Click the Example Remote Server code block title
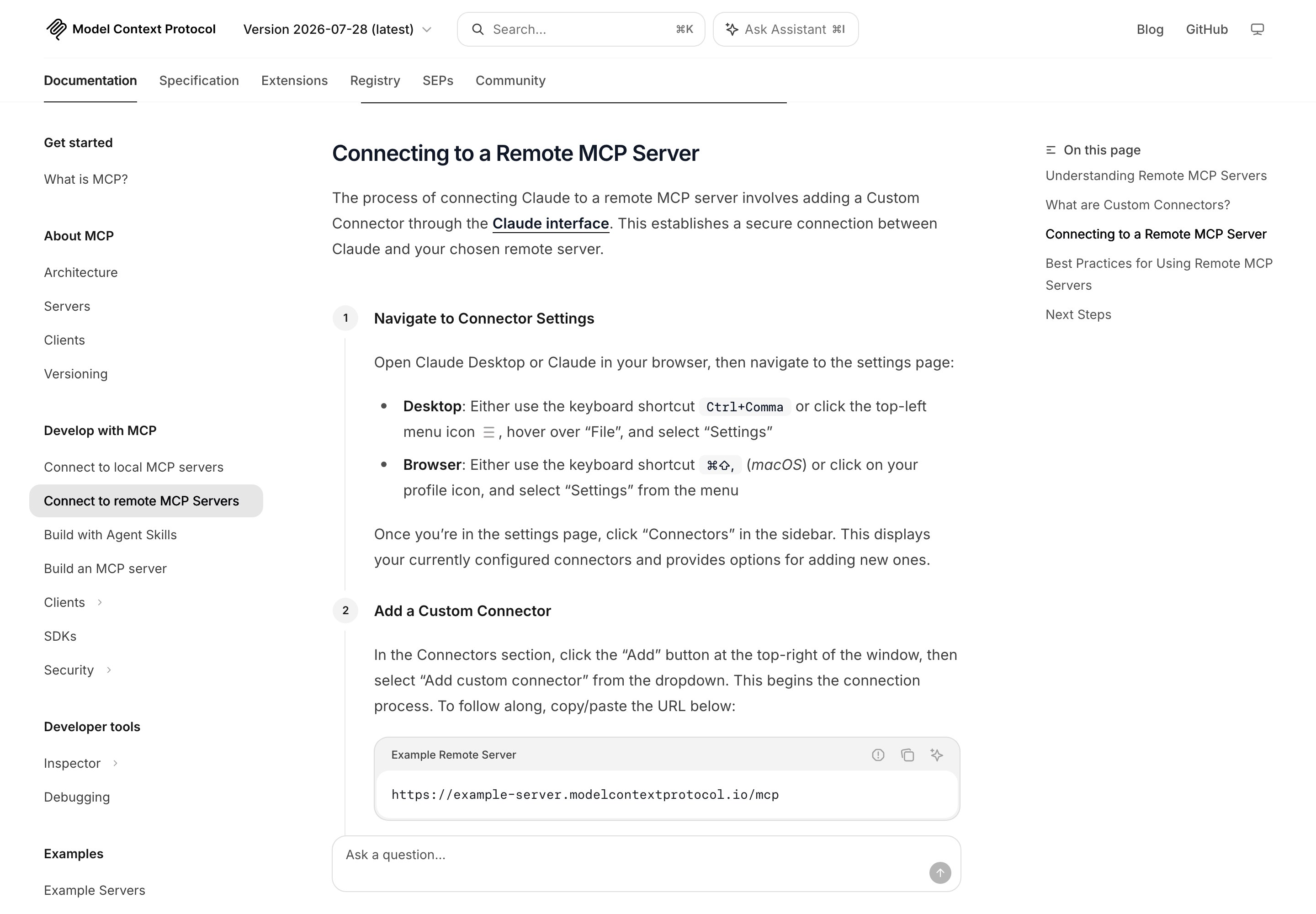Viewport: 1316px width, 914px height. [454, 755]
